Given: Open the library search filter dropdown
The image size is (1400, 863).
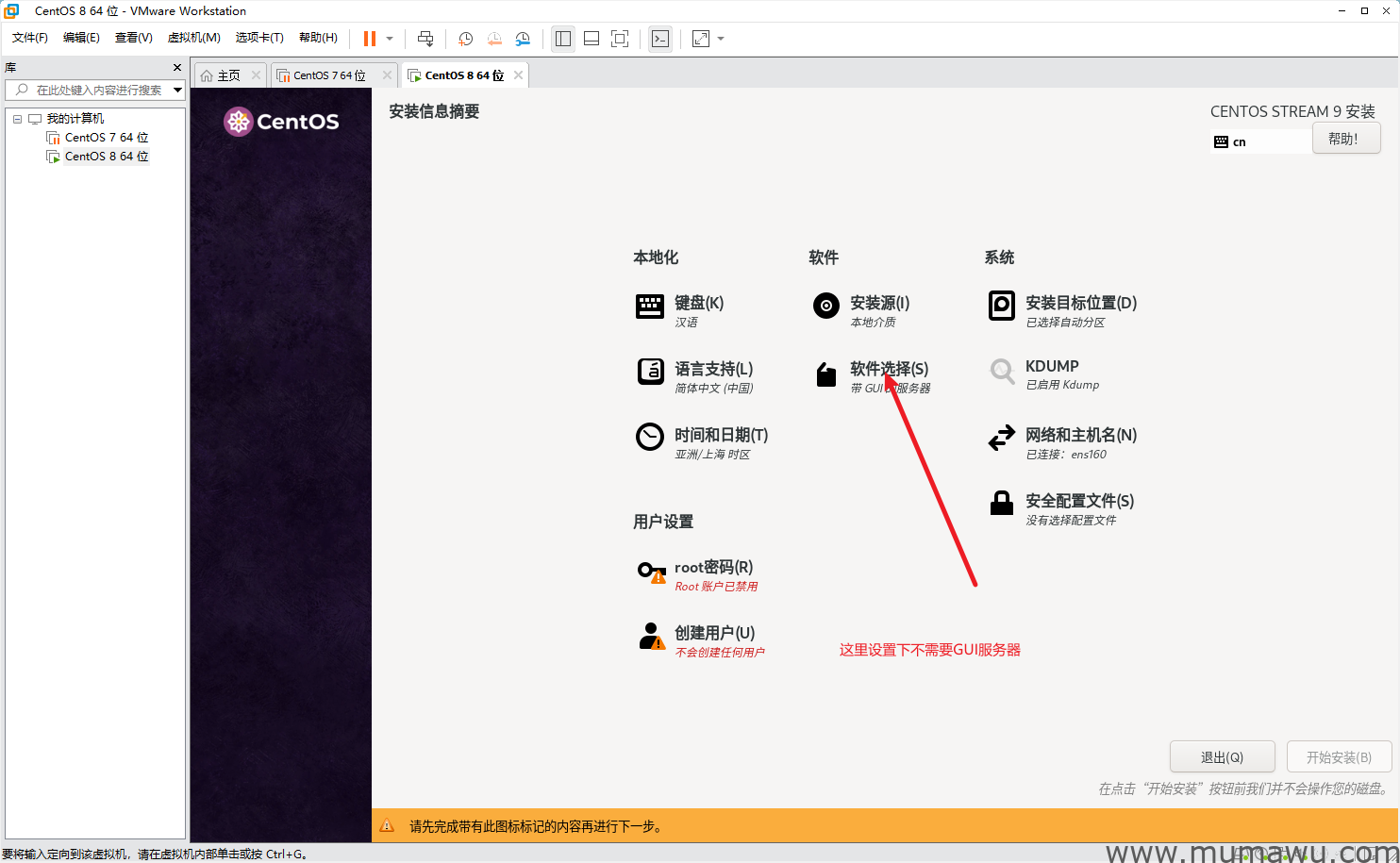Looking at the screenshot, I should click(177, 90).
